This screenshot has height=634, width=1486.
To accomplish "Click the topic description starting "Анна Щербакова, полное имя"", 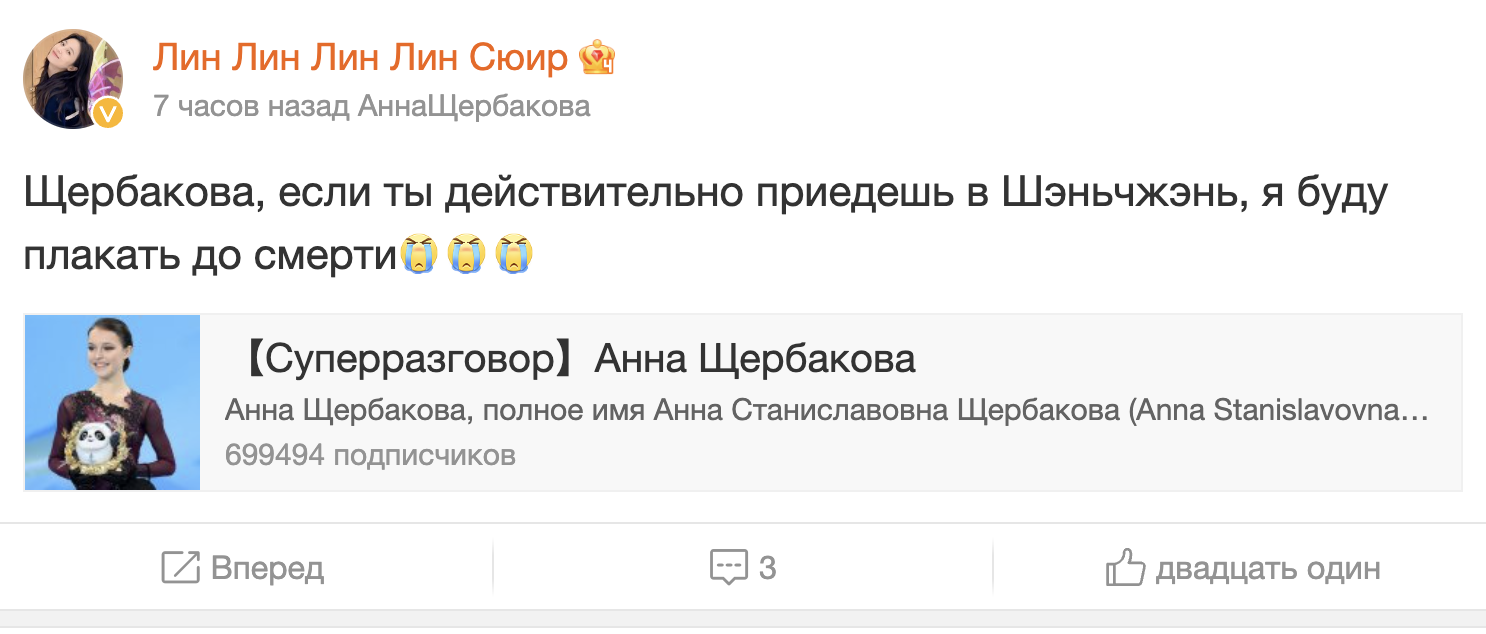I will [826, 410].
